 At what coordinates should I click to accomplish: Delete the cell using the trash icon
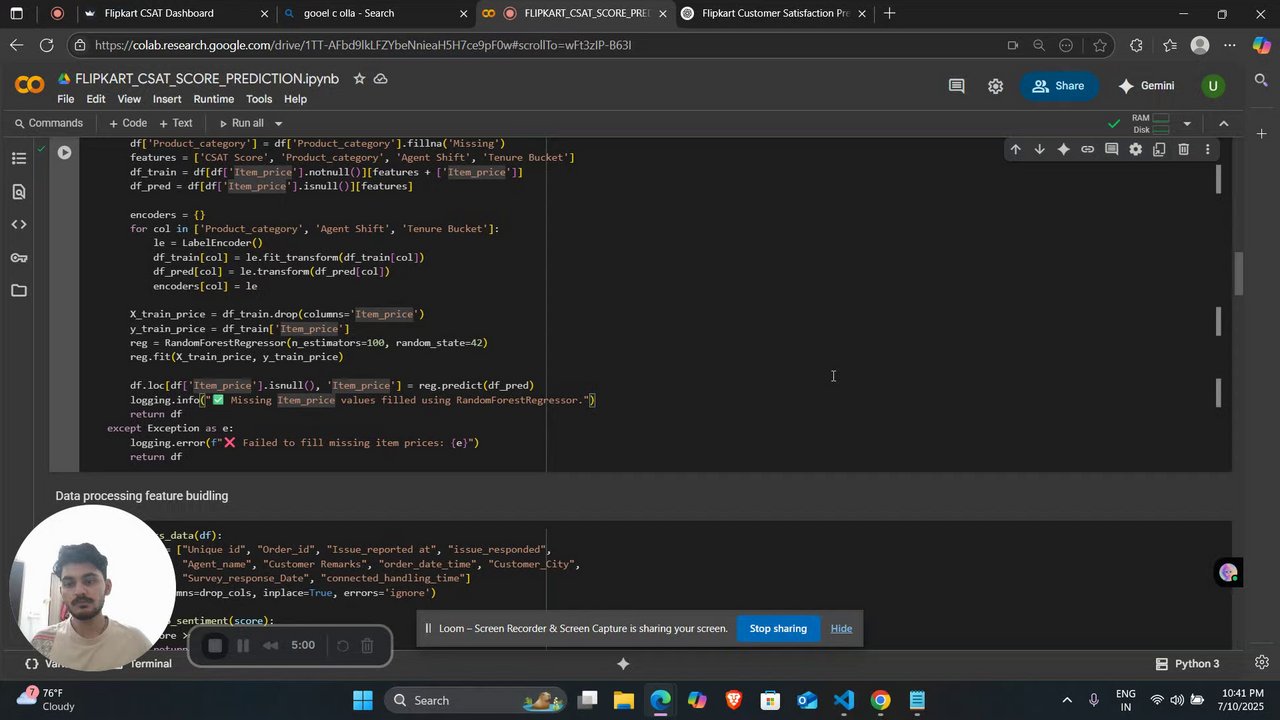(1183, 150)
